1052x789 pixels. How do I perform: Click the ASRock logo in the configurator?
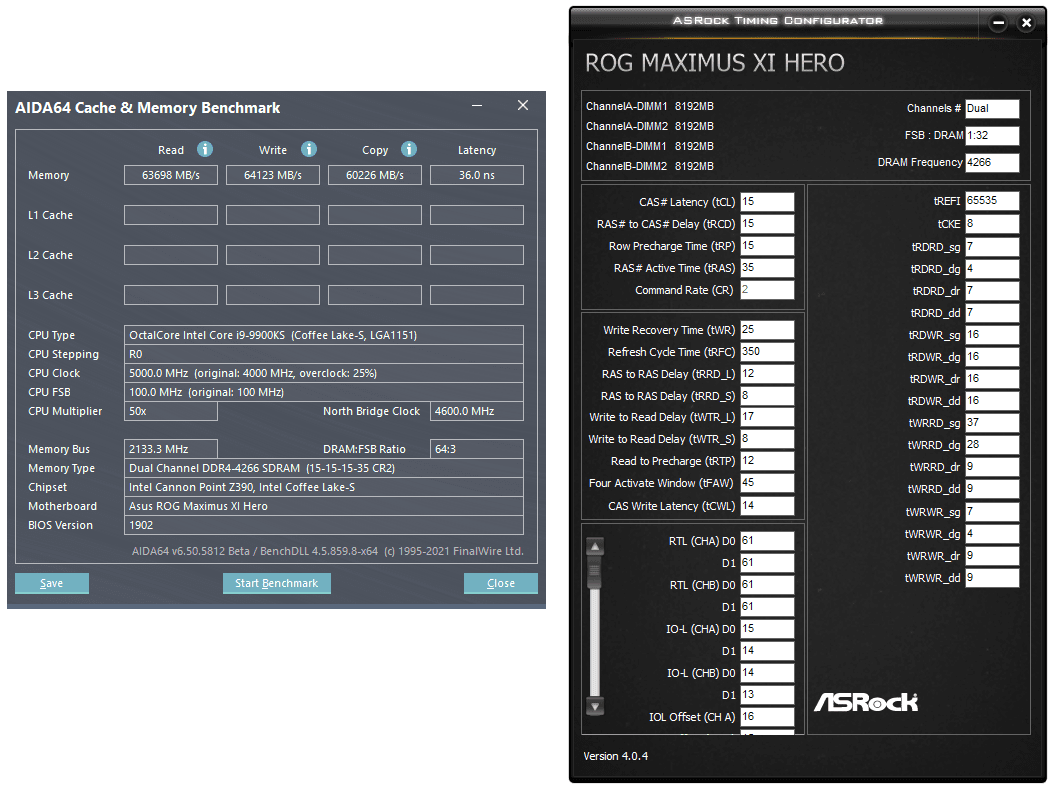[865, 702]
